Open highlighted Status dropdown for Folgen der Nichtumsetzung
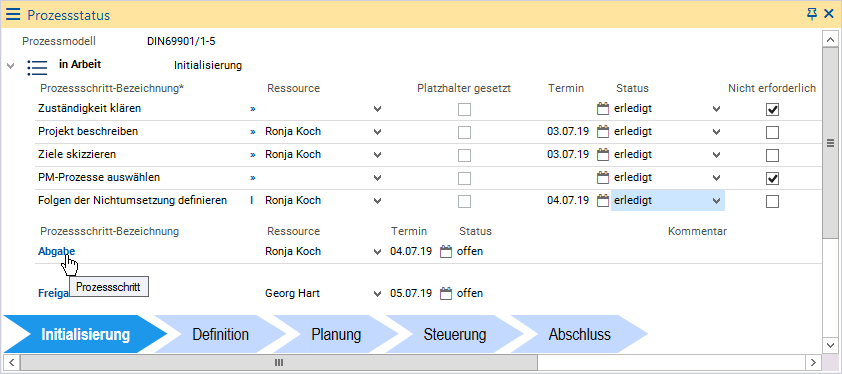Image resolution: width=842 pixels, height=374 pixels. pos(716,201)
